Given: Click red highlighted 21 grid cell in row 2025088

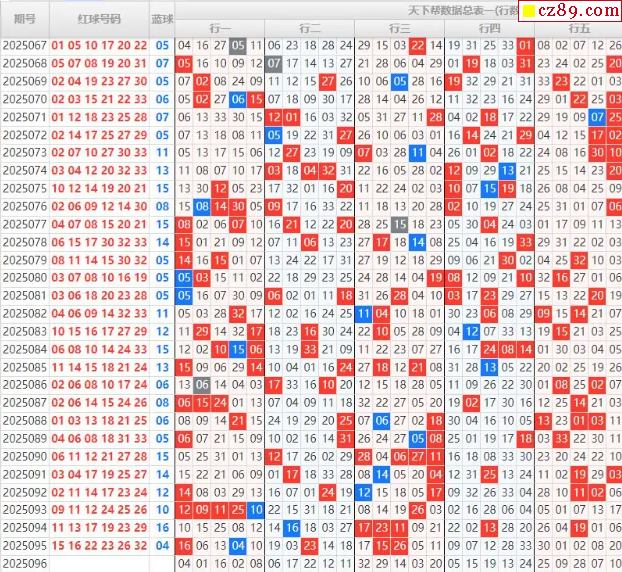Looking at the screenshot, I should [238, 420].
